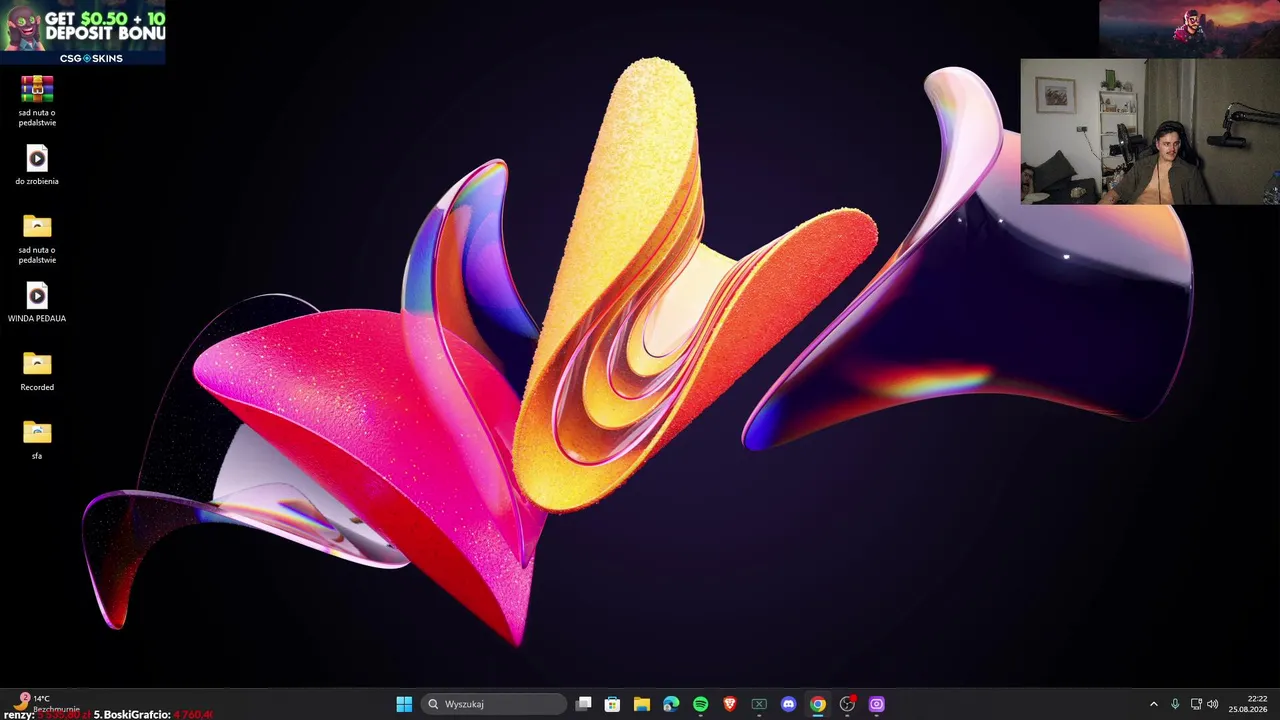Open OBS Studio from the taskbar
This screenshot has width=1280, height=720.
click(x=847, y=704)
